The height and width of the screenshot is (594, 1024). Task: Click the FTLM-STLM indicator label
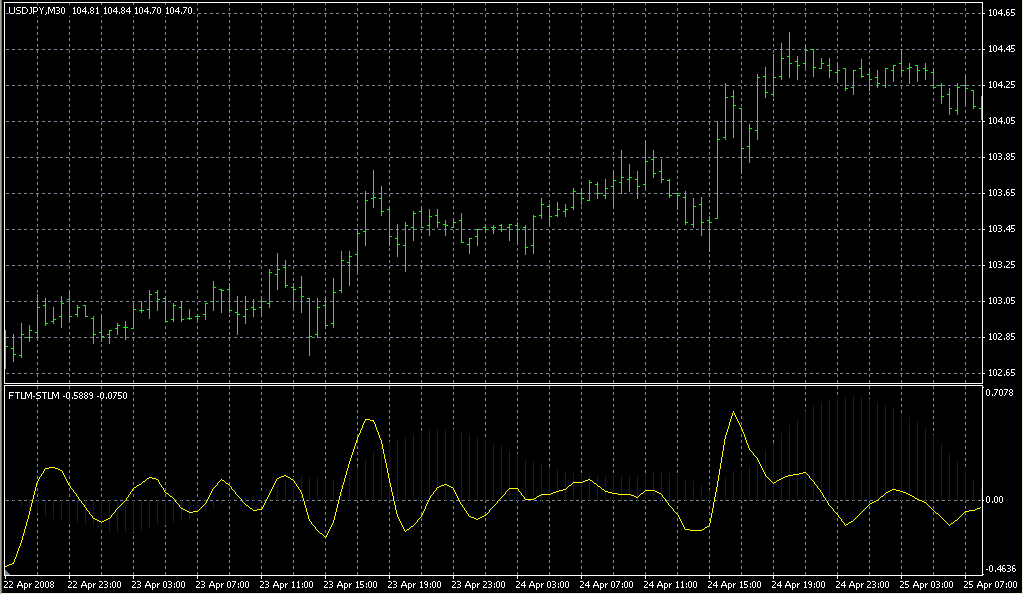pyautogui.click(x=33, y=394)
